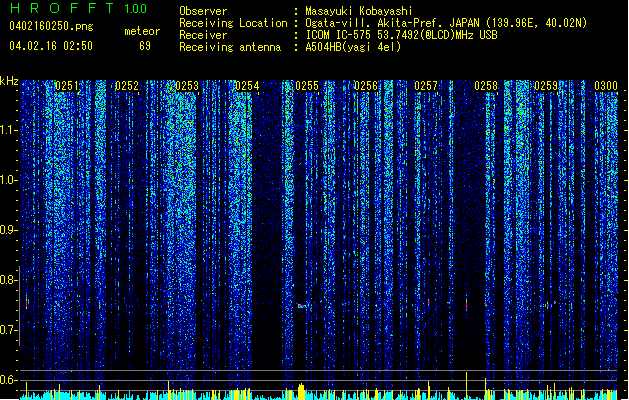Click the 'Receiver' field label

pos(203,35)
